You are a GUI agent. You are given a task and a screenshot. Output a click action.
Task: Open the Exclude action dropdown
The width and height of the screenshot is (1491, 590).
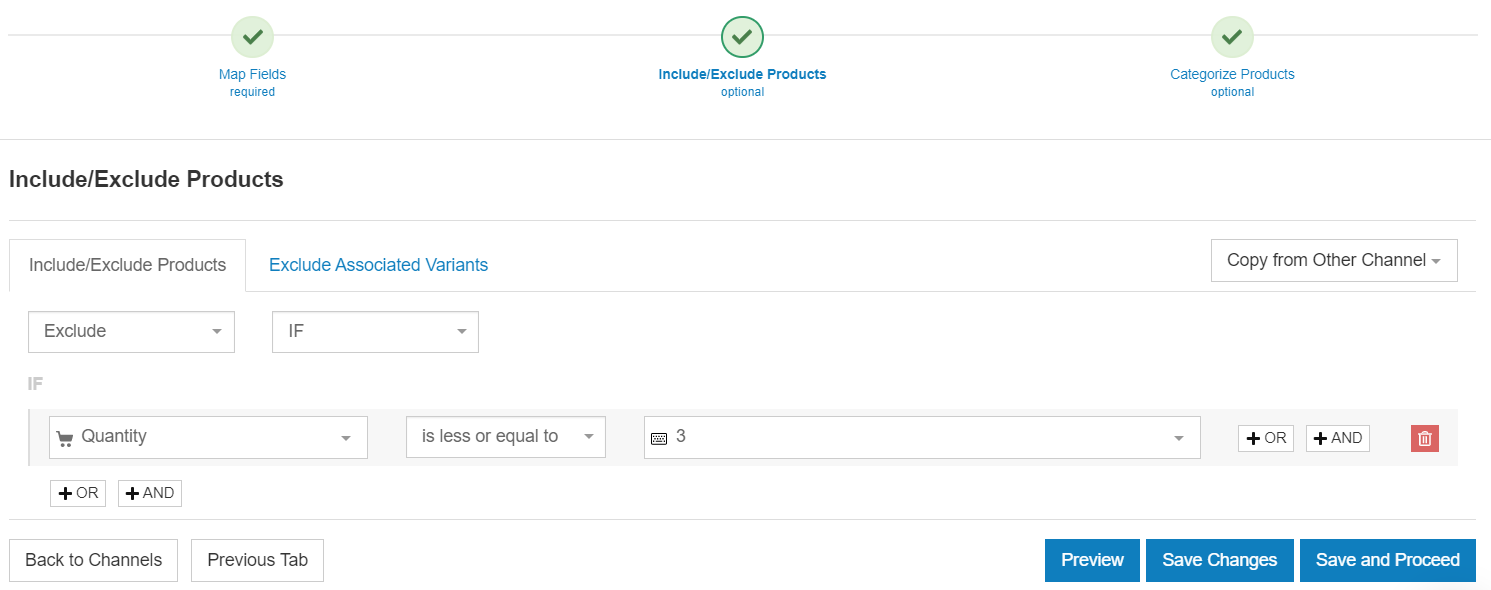[131, 332]
